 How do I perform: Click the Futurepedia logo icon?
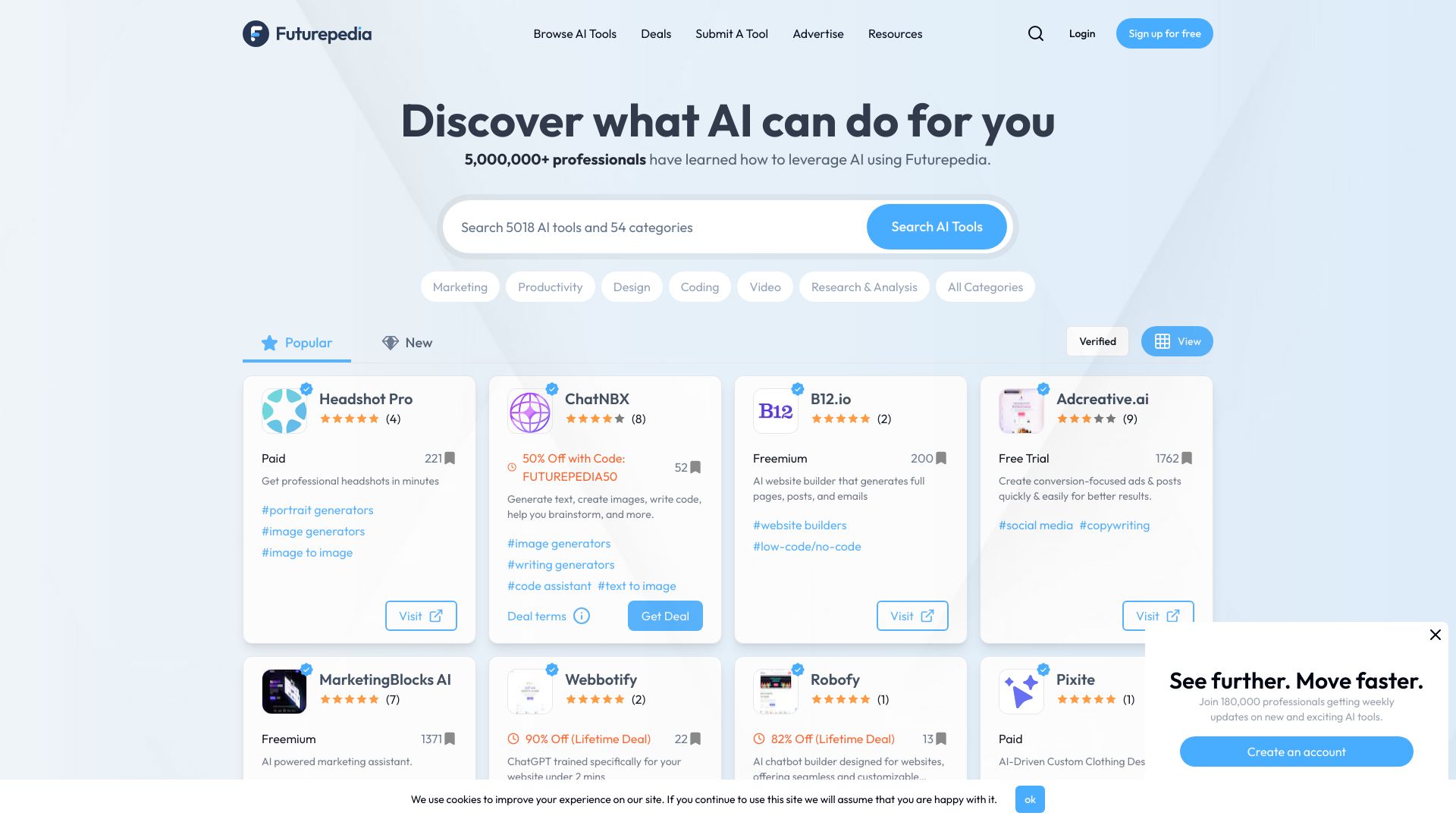255,33
